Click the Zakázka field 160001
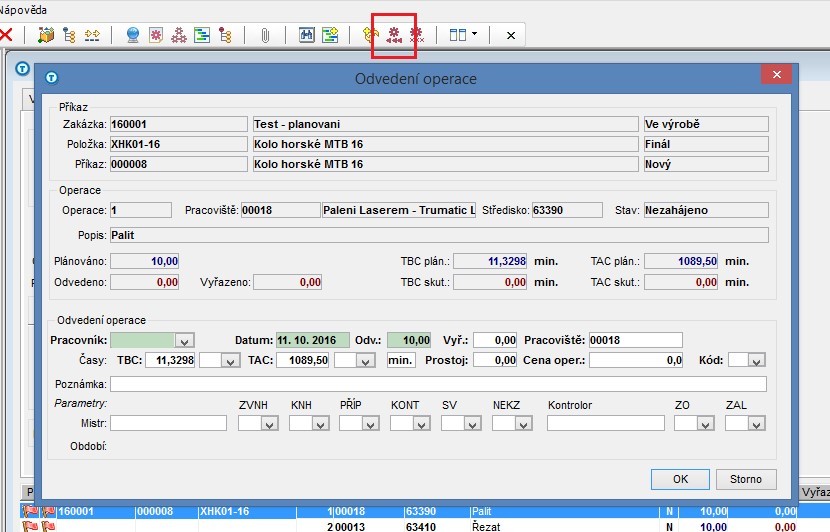The width and height of the screenshot is (830, 532). (x=178, y=124)
